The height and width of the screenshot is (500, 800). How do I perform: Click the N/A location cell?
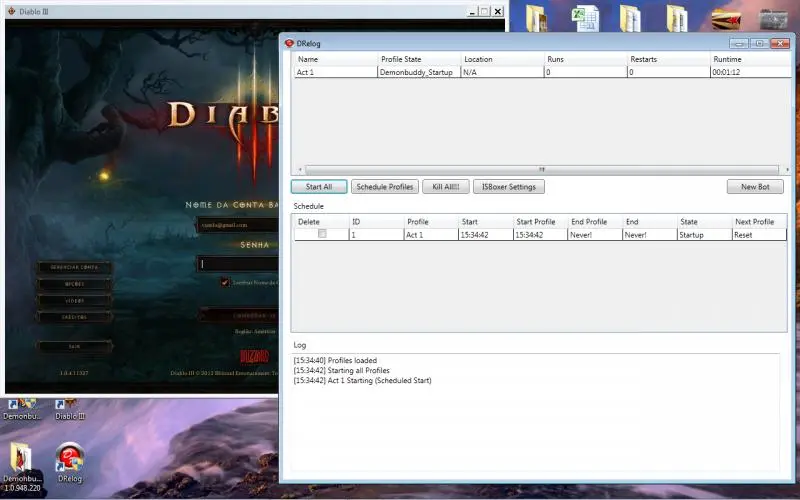[x=502, y=72]
